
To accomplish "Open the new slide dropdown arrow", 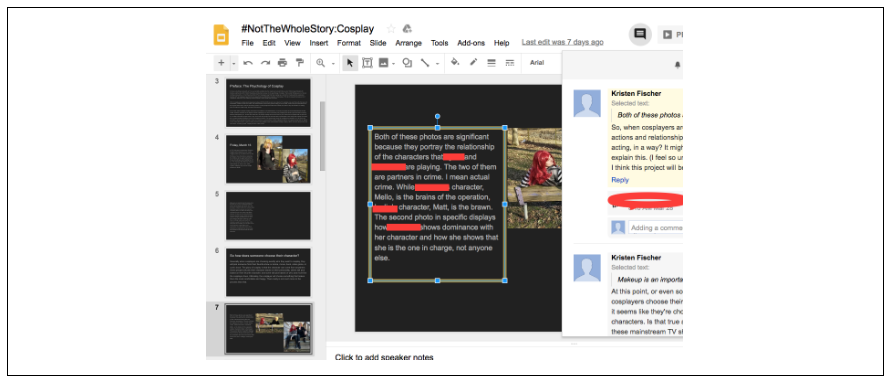I will pyautogui.click(x=234, y=63).
